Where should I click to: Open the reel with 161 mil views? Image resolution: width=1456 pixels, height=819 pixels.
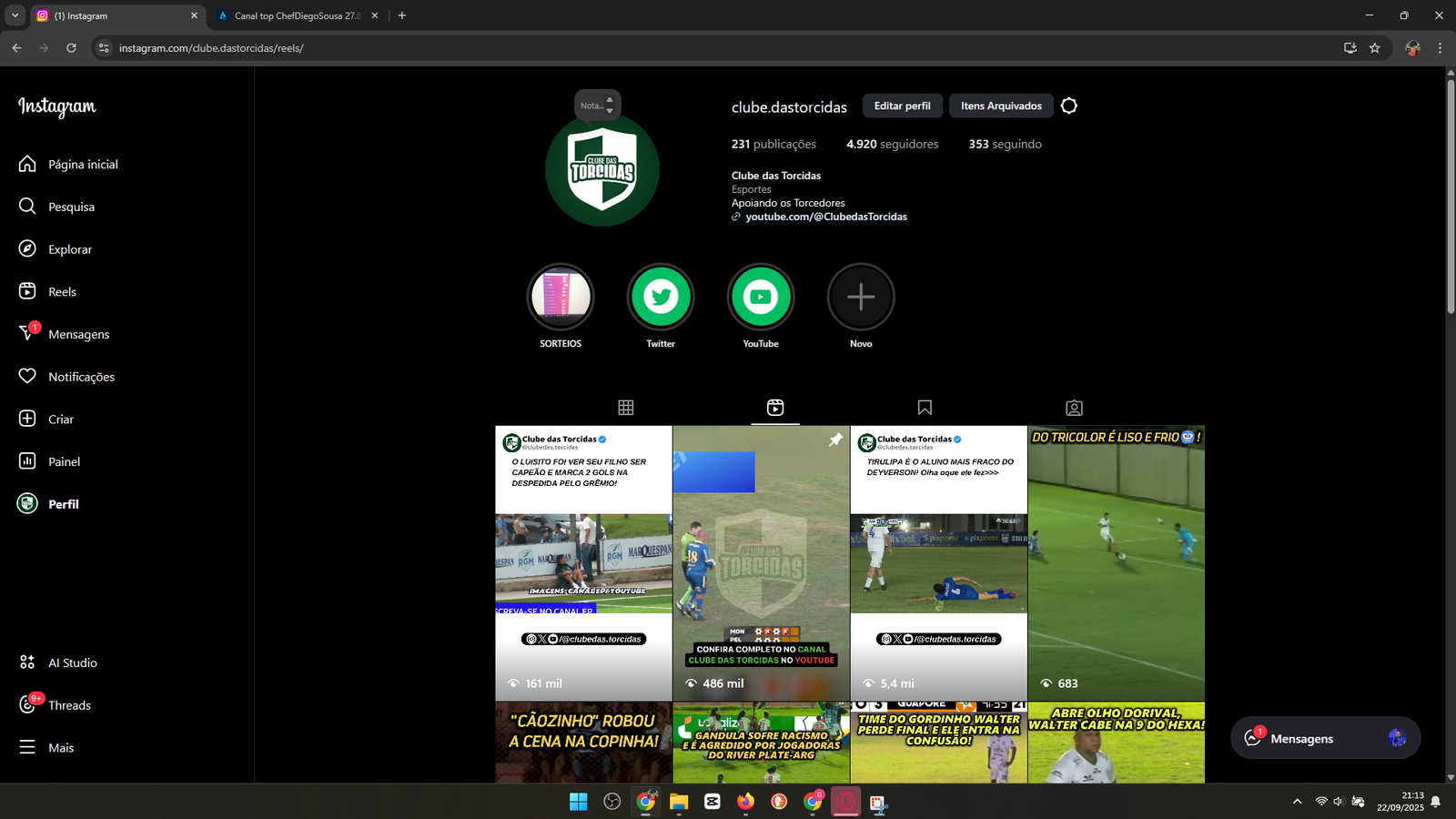pos(583,563)
